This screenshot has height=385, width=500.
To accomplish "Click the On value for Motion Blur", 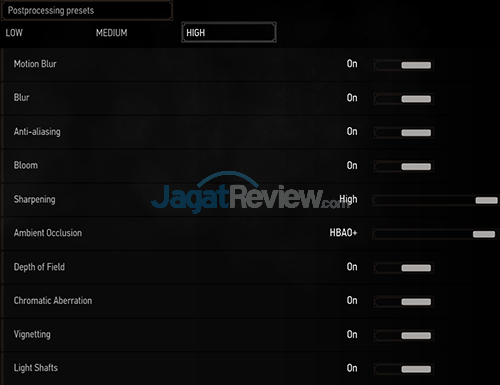I will 352,64.
